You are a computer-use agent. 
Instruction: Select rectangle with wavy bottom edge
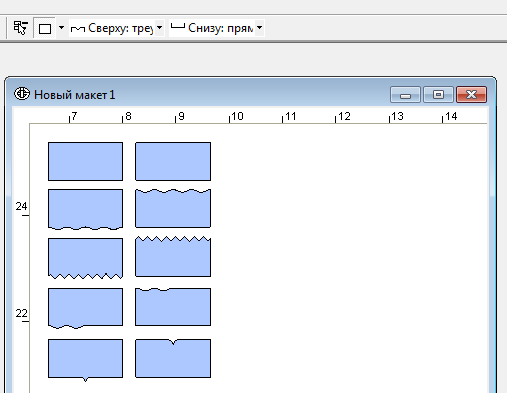pyautogui.click(x=85, y=209)
